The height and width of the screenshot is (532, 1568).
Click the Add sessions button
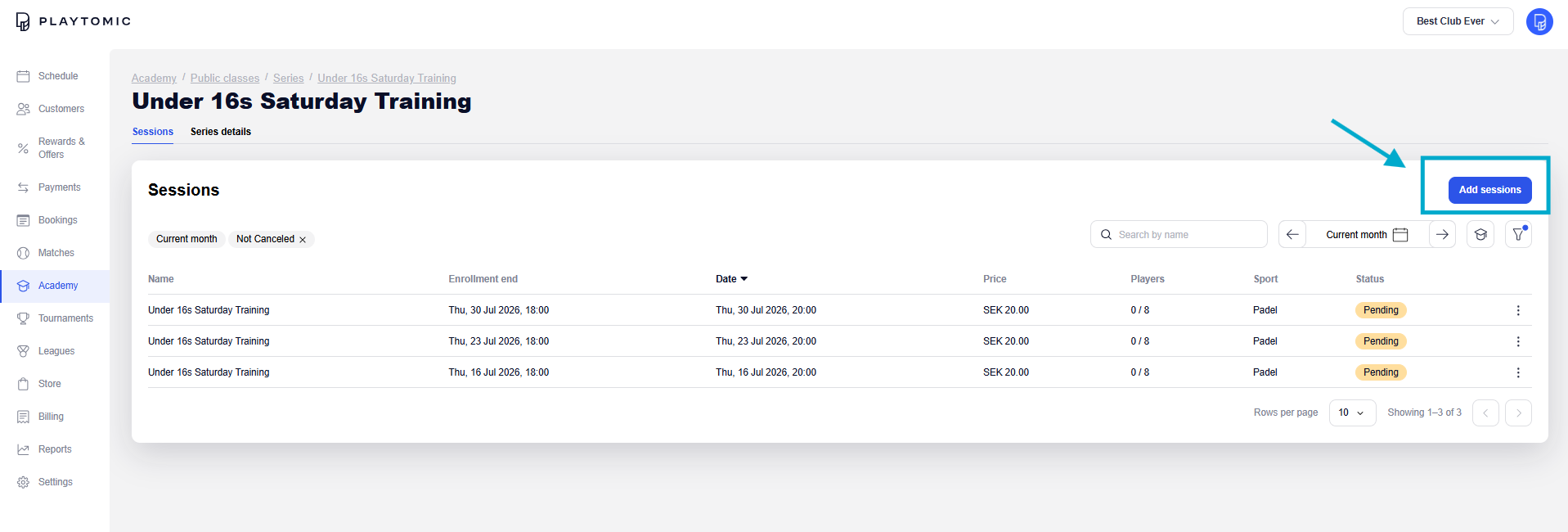click(x=1489, y=190)
